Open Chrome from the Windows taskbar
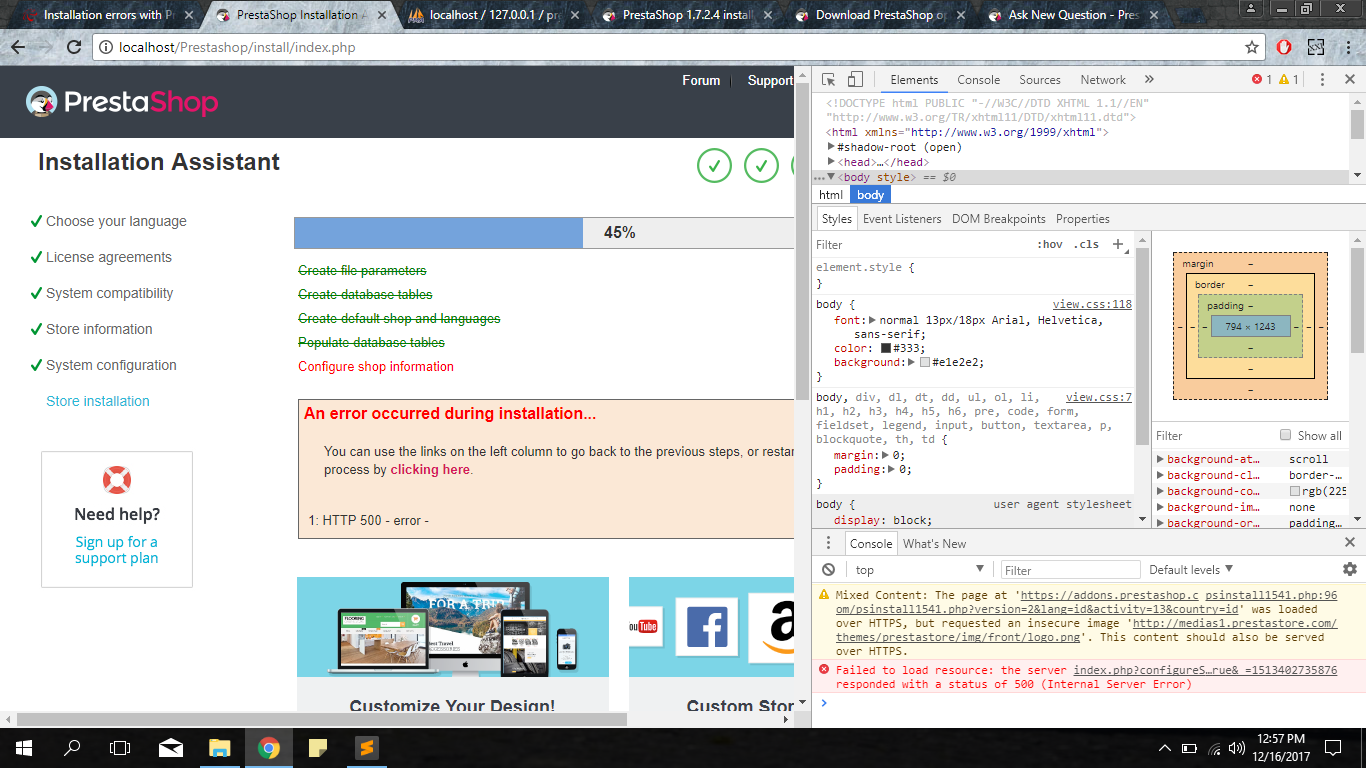The width and height of the screenshot is (1366, 768). [x=268, y=748]
